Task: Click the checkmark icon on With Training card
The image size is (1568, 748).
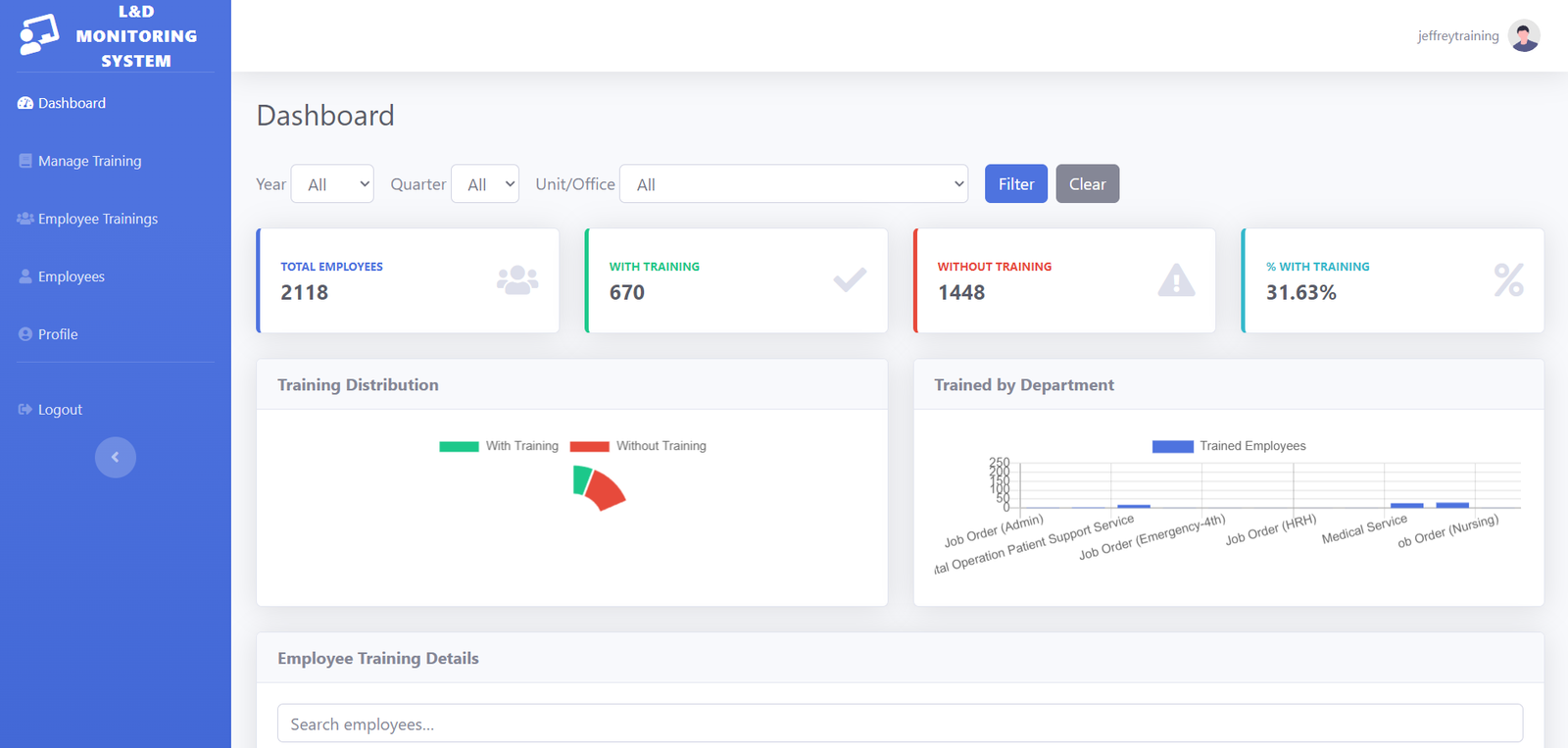Action: click(849, 280)
